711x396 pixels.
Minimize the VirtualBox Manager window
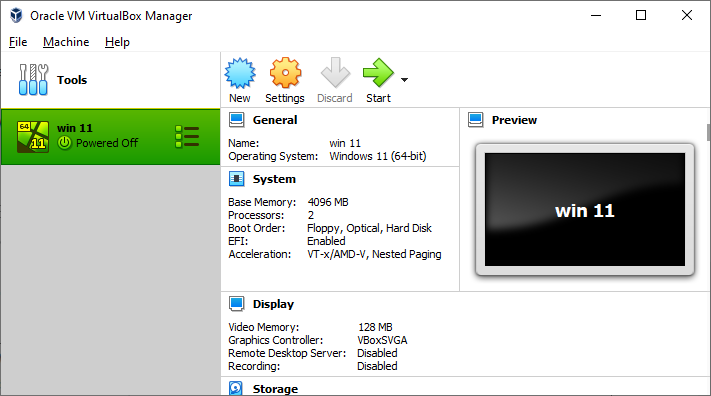click(596, 15)
